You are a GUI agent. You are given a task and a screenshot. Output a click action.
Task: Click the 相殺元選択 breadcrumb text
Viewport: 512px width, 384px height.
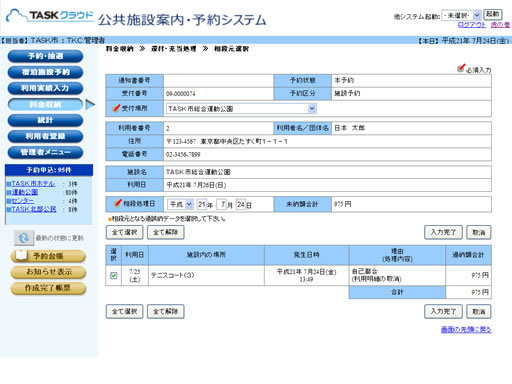[x=231, y=49]
